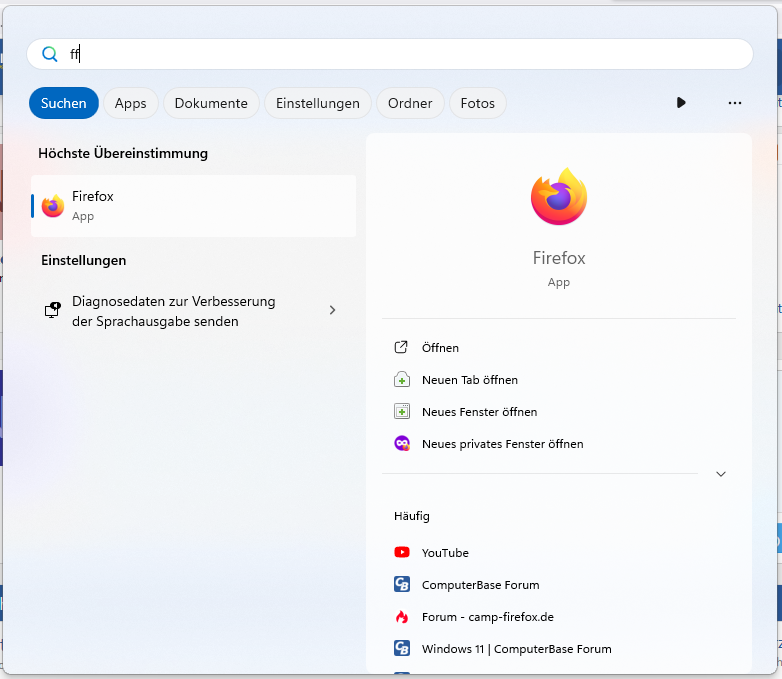The height and width of the screenshot is (679, 782).
Task: Collapse the actions list with chevron
Action: tap(721, 474)
